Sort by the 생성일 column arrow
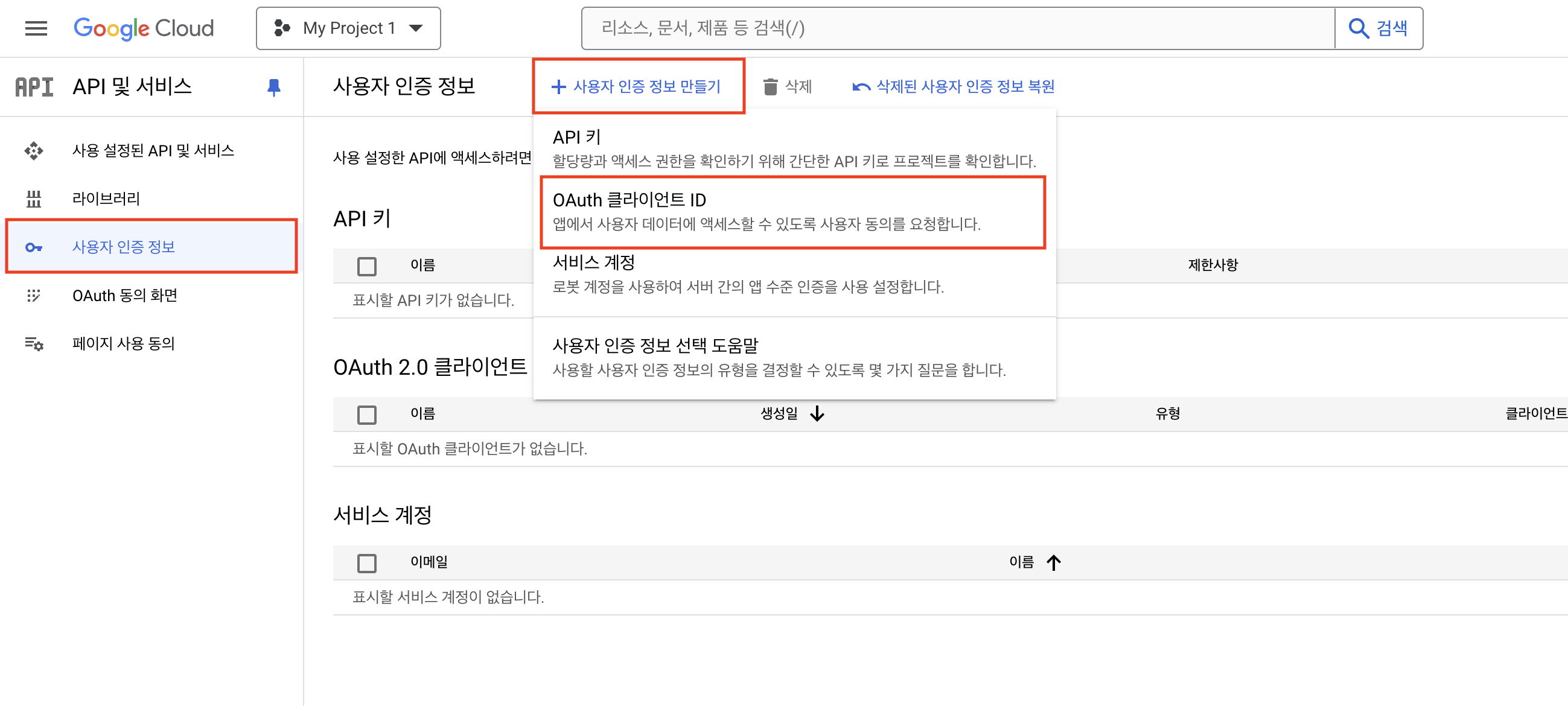 click(x=817, y=414)
